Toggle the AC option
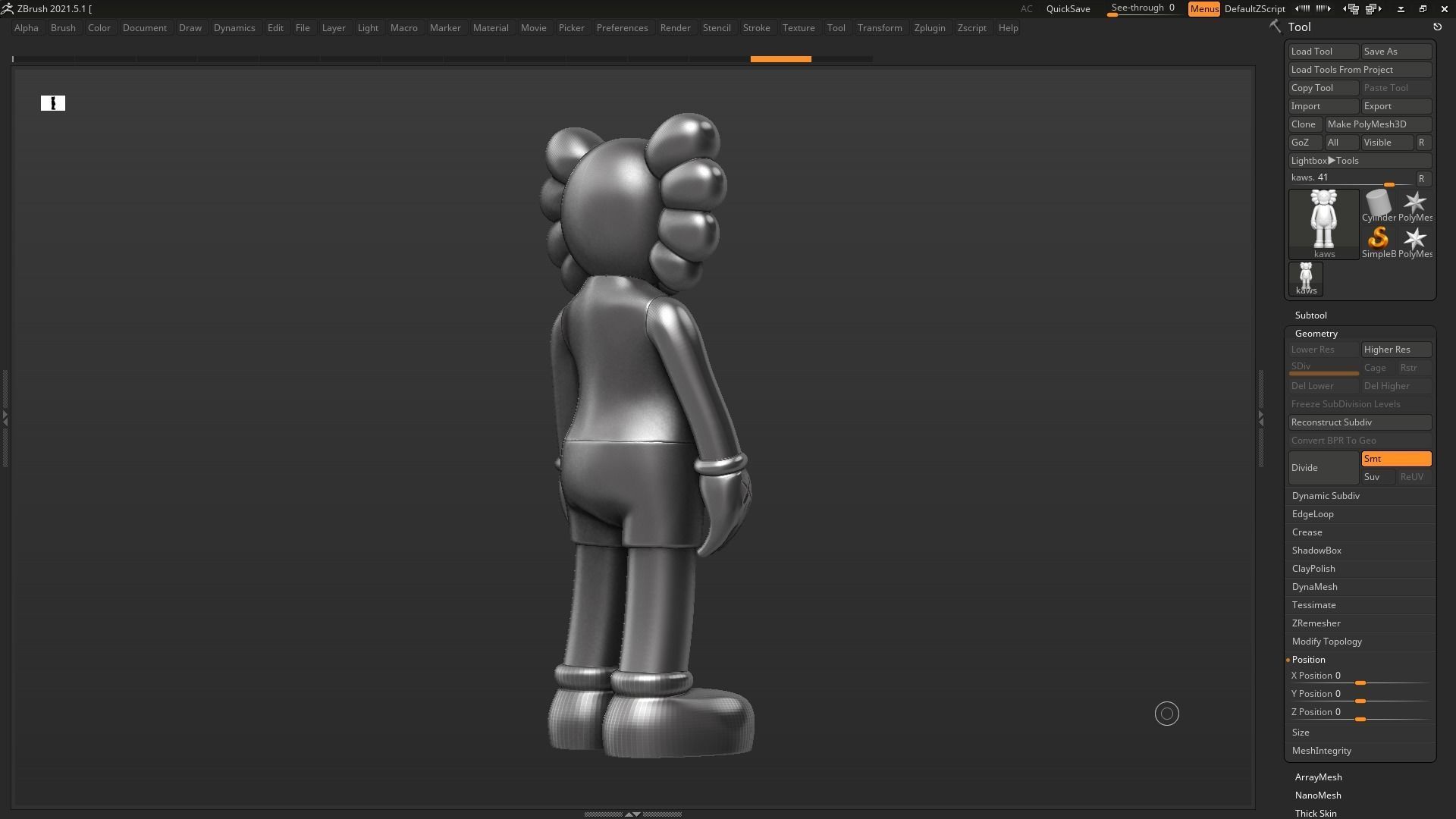The width and height of the screenshot is (1456, 819). tap(1026, 8)
